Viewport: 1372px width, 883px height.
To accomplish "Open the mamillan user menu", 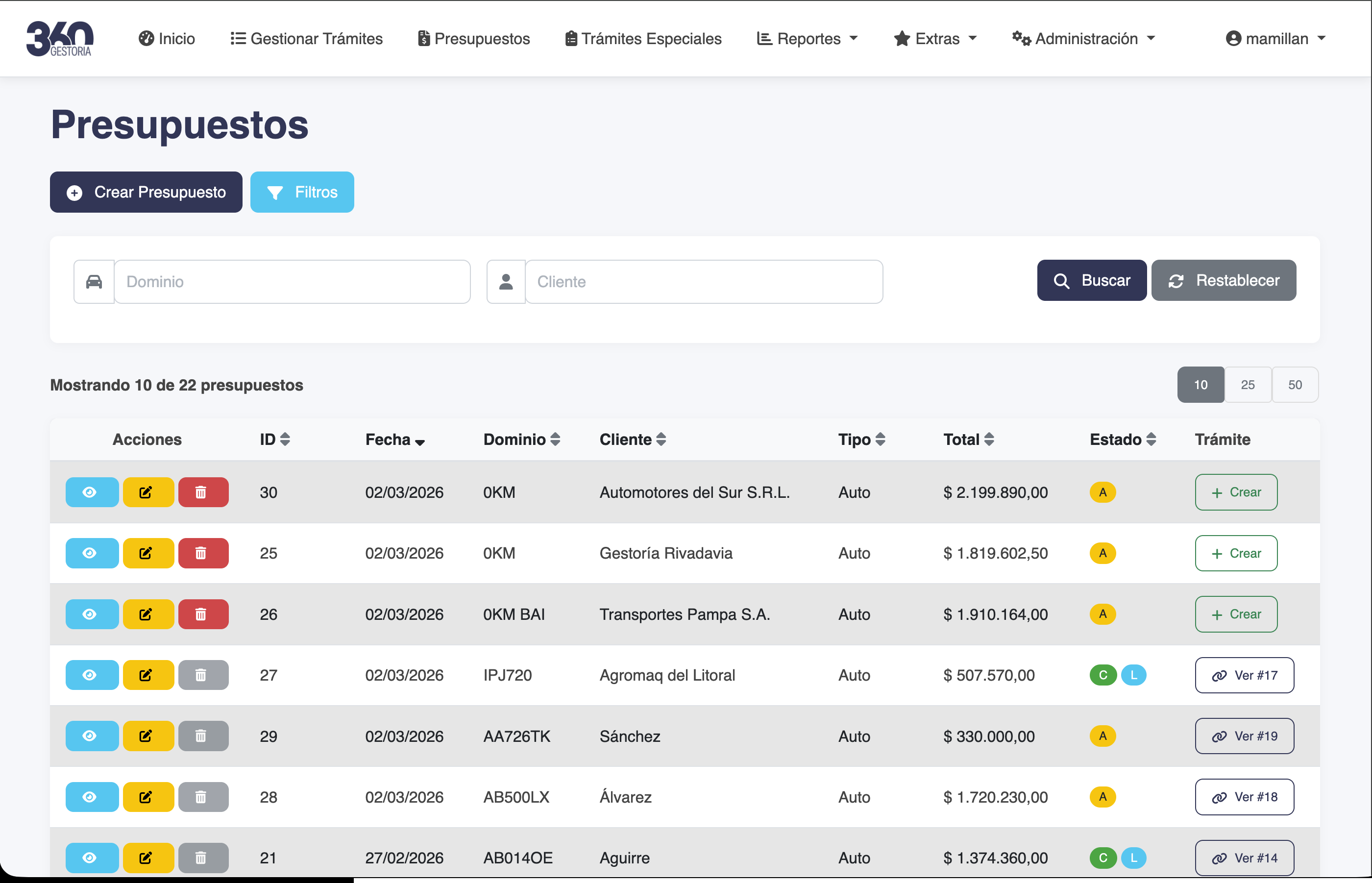I will (x=1275, y=38).
